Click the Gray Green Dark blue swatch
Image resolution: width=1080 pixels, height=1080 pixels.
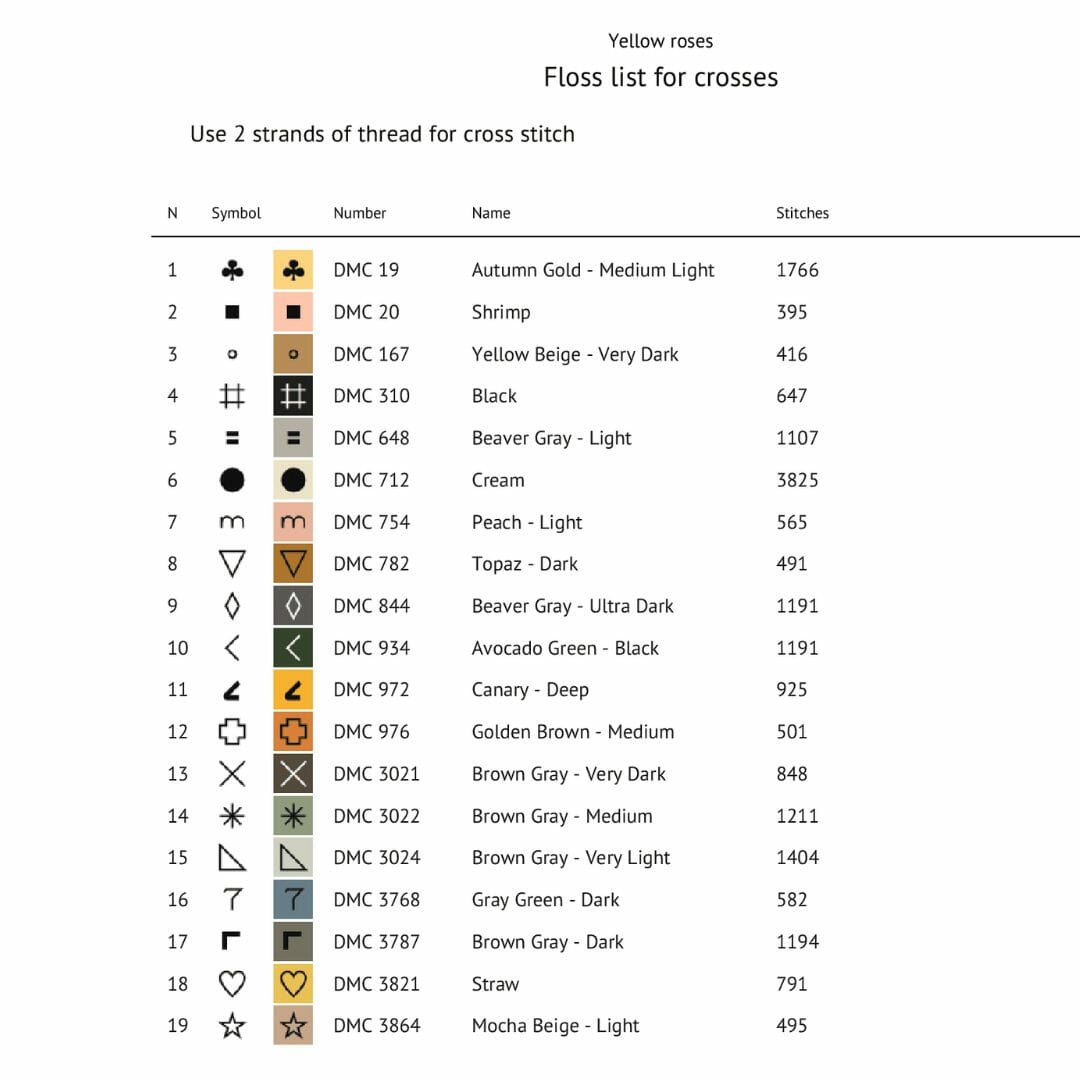coord(293,900)
